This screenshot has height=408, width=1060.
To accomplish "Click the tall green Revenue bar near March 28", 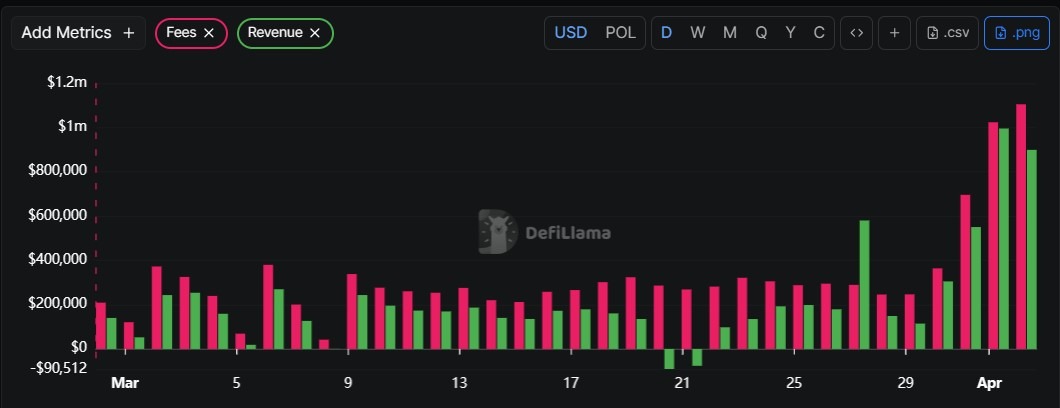I will point(864,284).
